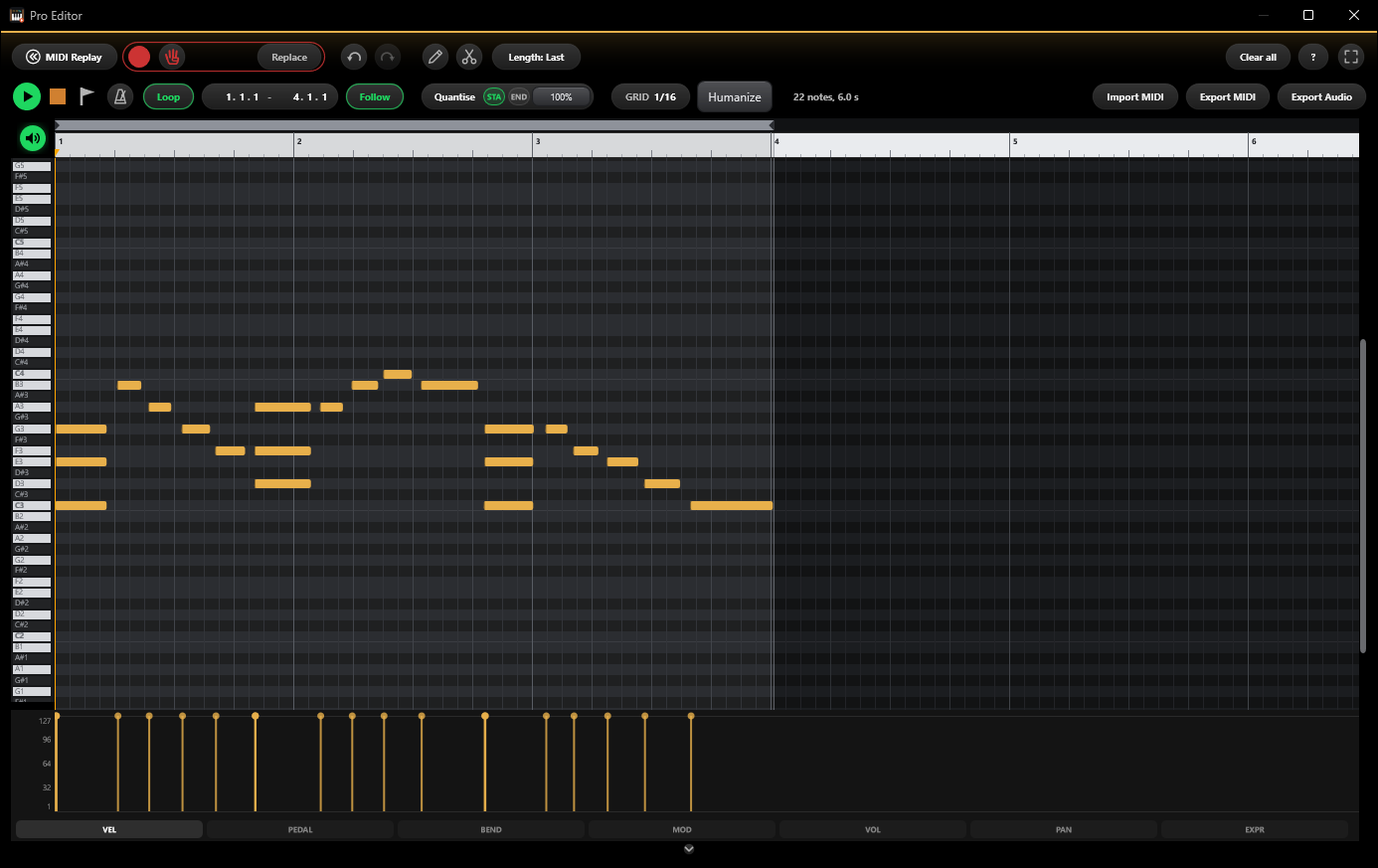Open the VOL lane tab

click(x=873, y=829)
